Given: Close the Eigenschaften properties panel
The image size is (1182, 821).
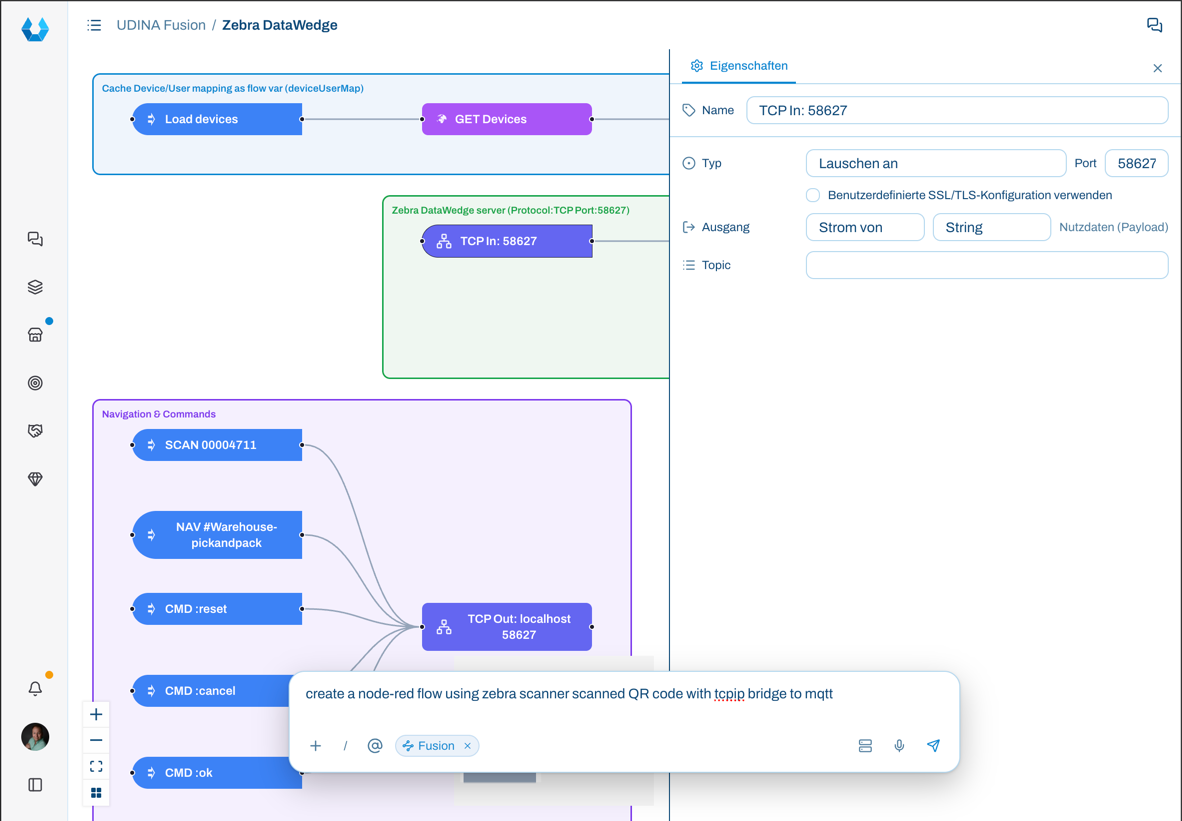Looking at the screenshot, I should (1158, 69).
